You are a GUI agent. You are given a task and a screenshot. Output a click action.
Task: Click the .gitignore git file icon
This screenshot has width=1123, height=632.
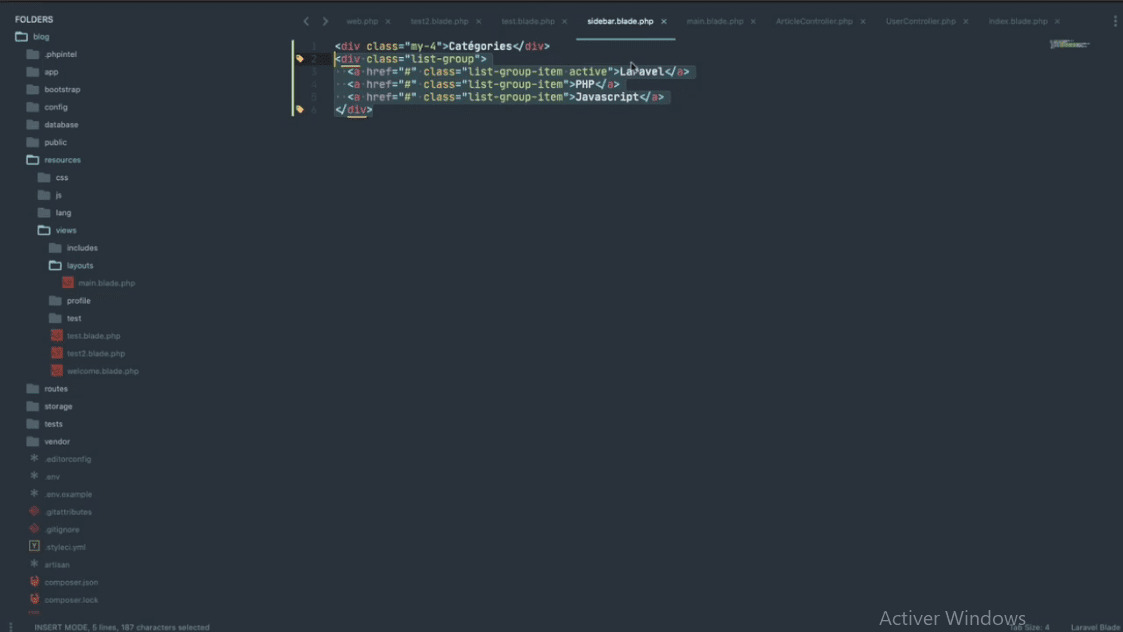coord(34,529)
